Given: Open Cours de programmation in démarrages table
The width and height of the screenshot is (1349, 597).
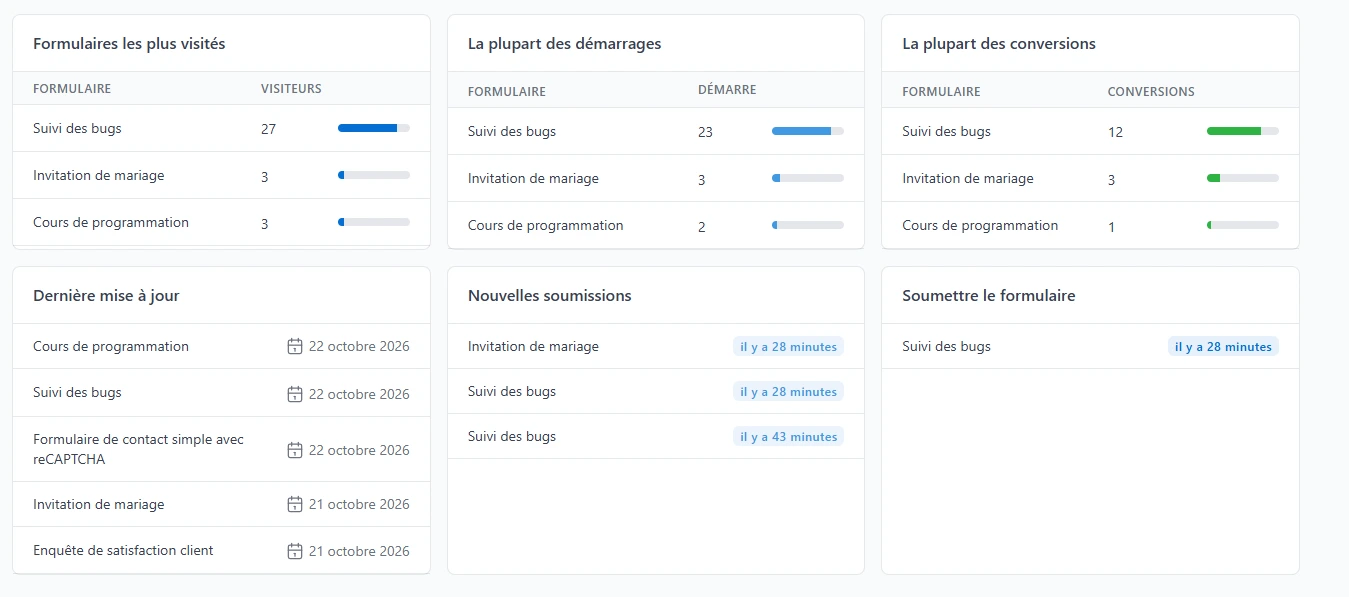Looking at the screenshot, I should click(546, 225).
